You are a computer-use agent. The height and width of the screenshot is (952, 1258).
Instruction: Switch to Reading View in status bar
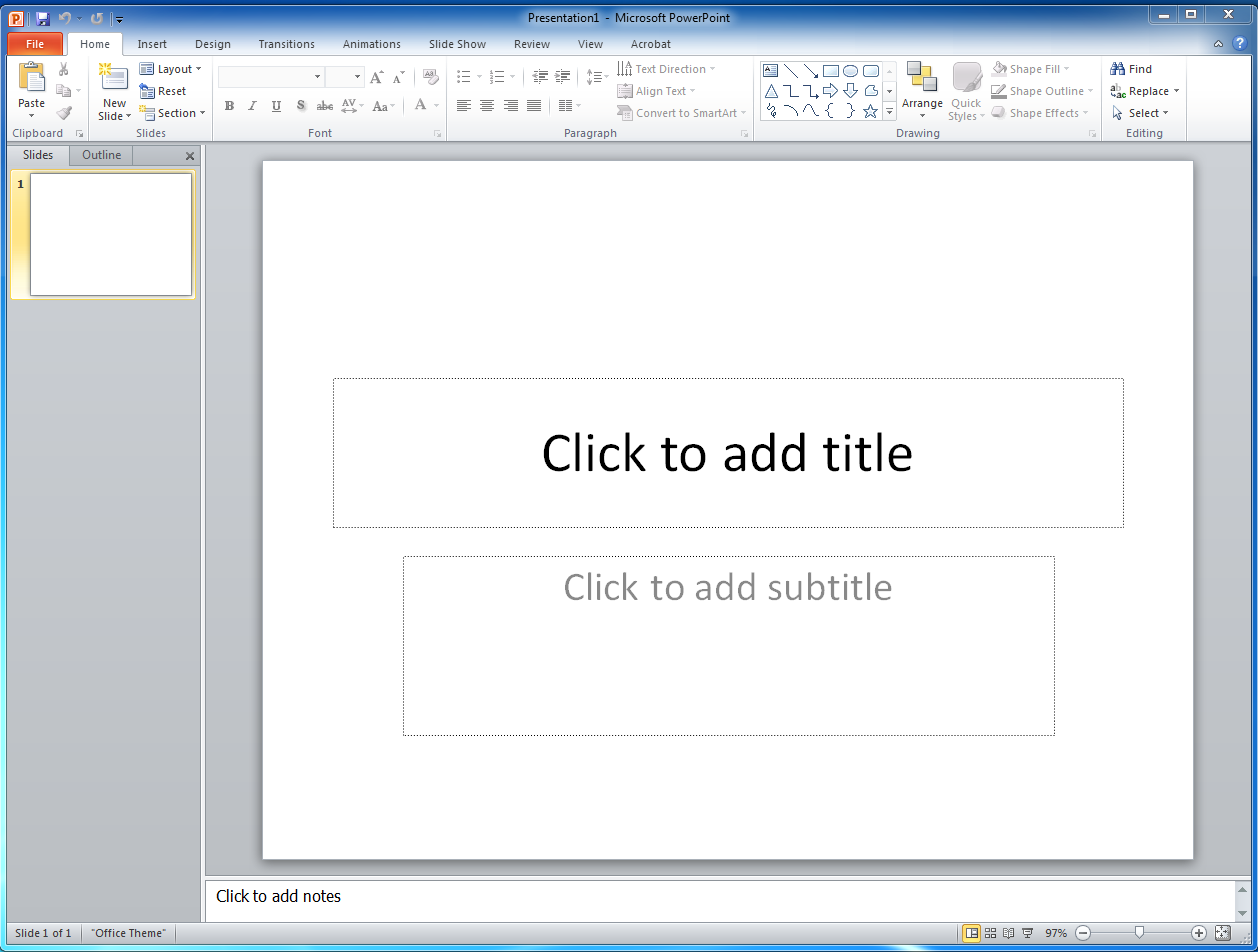1008,933
